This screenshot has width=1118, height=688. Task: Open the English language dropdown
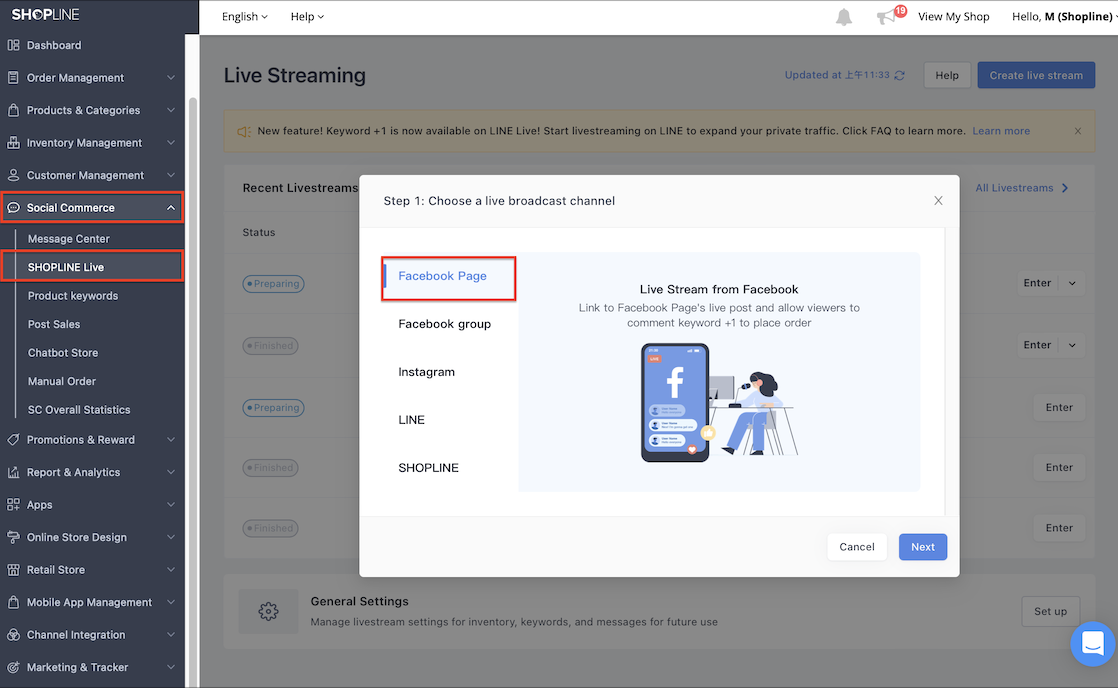coord(245,16)
